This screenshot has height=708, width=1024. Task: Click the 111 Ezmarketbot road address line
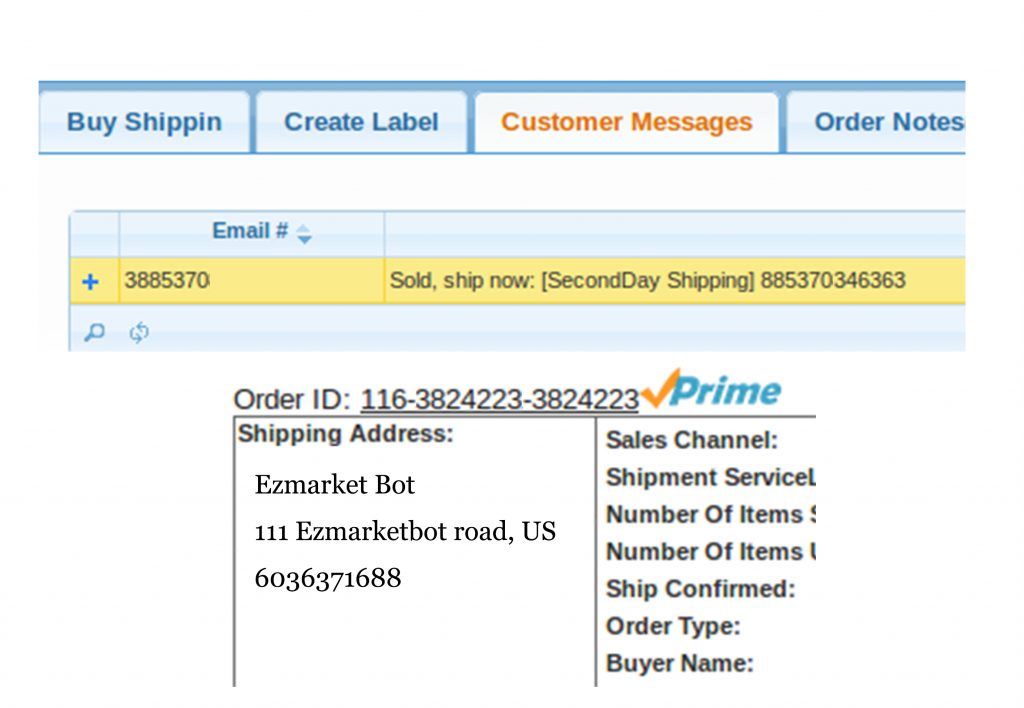405,532
